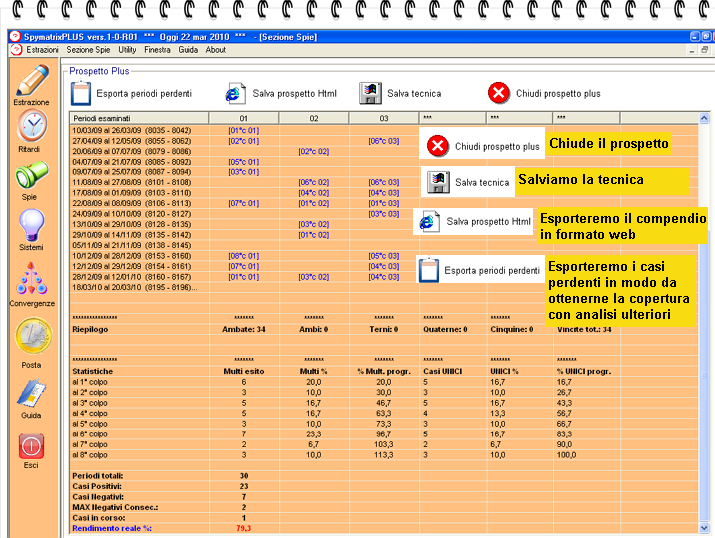Open the Guida menu in menu bar
Viewport: 715px width, 538px height.
click(x=188, y=50)
